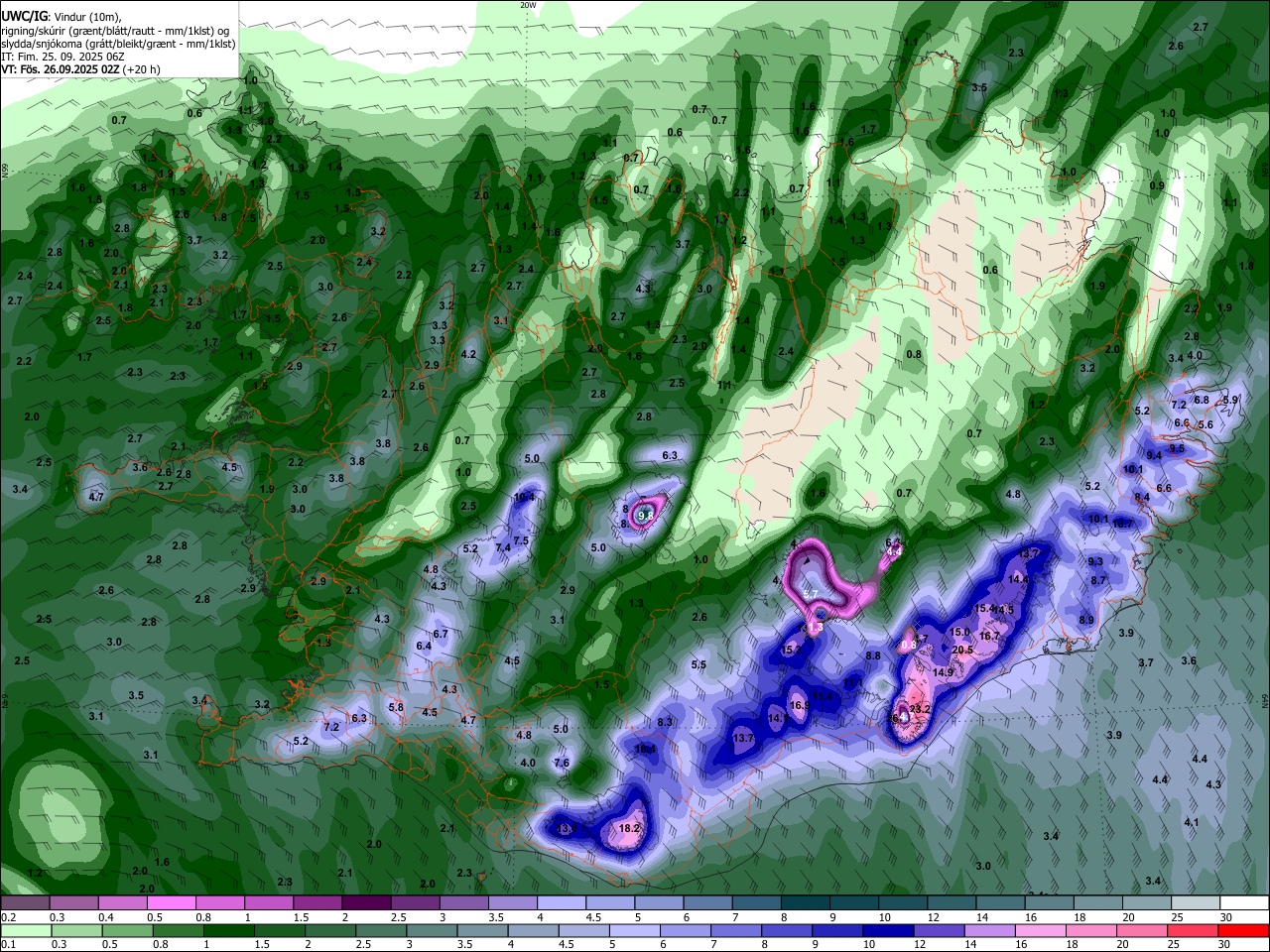1270x952 pixels.
Task: Select the deep navy 10 swatch in lower legend
Action: (889, 931)
